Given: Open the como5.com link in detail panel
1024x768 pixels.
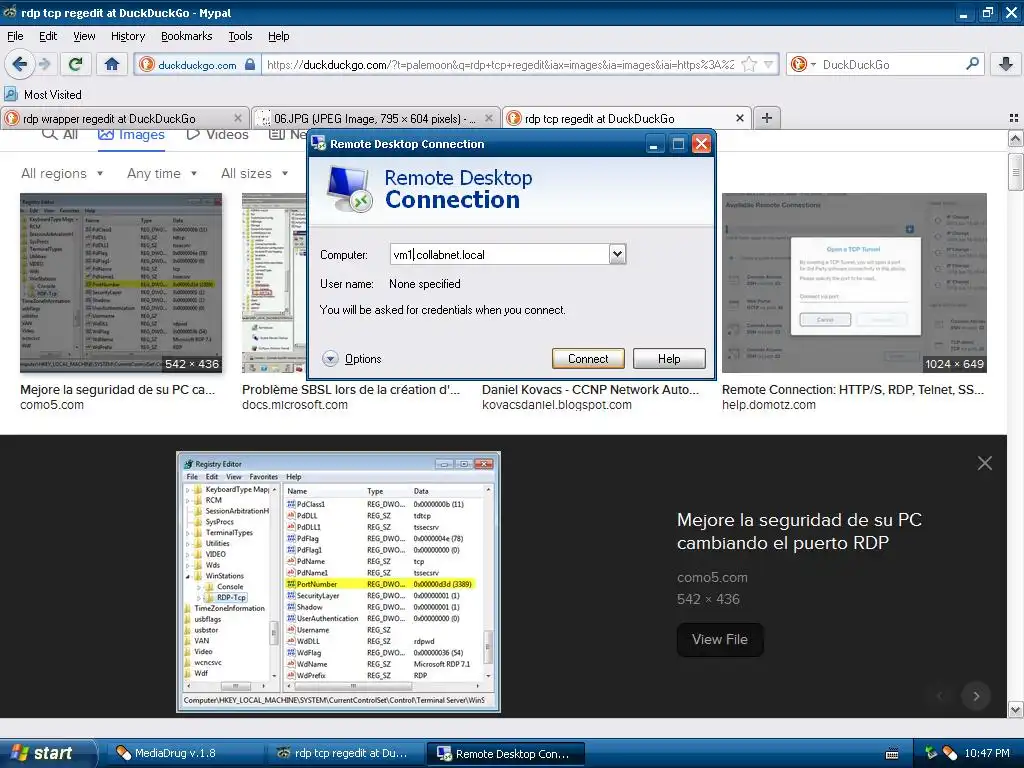Looking at the screenshot, I should click(712, 577).
